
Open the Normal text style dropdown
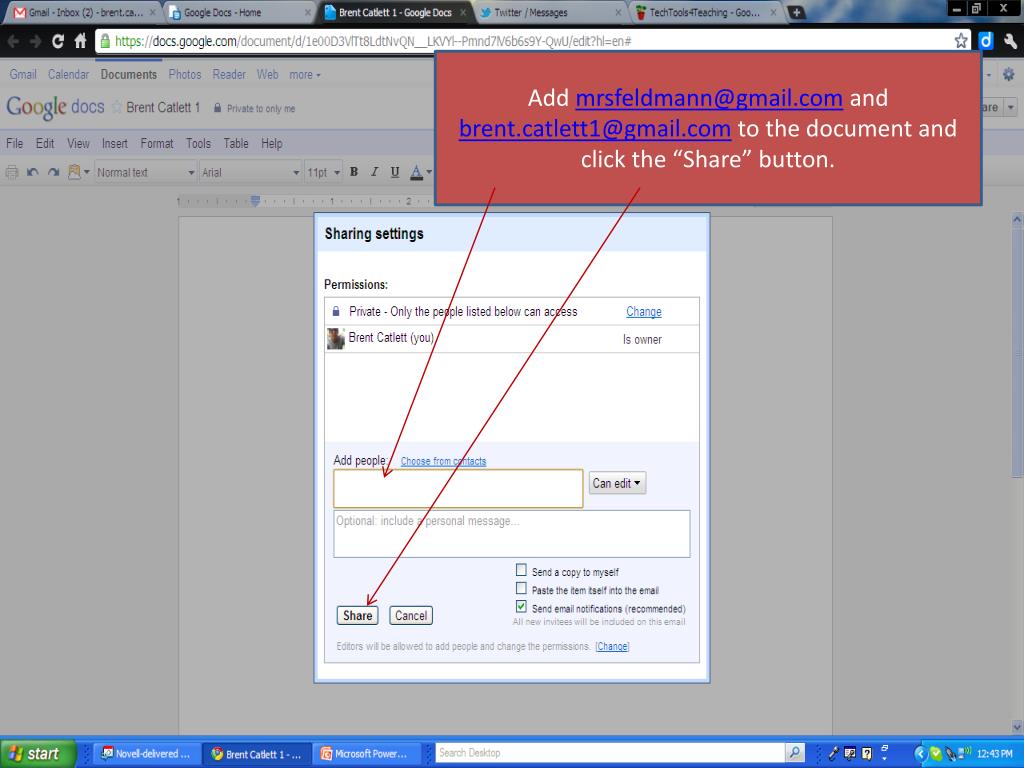click(x=146, y=172)
